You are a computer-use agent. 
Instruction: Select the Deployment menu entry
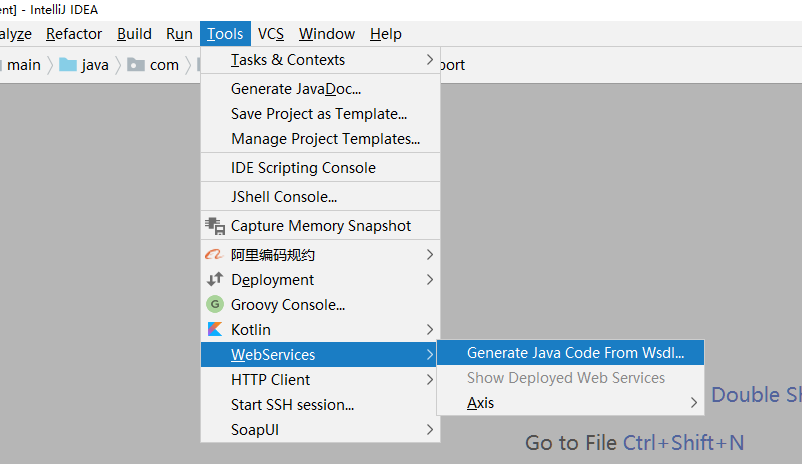tap(320, 279)
